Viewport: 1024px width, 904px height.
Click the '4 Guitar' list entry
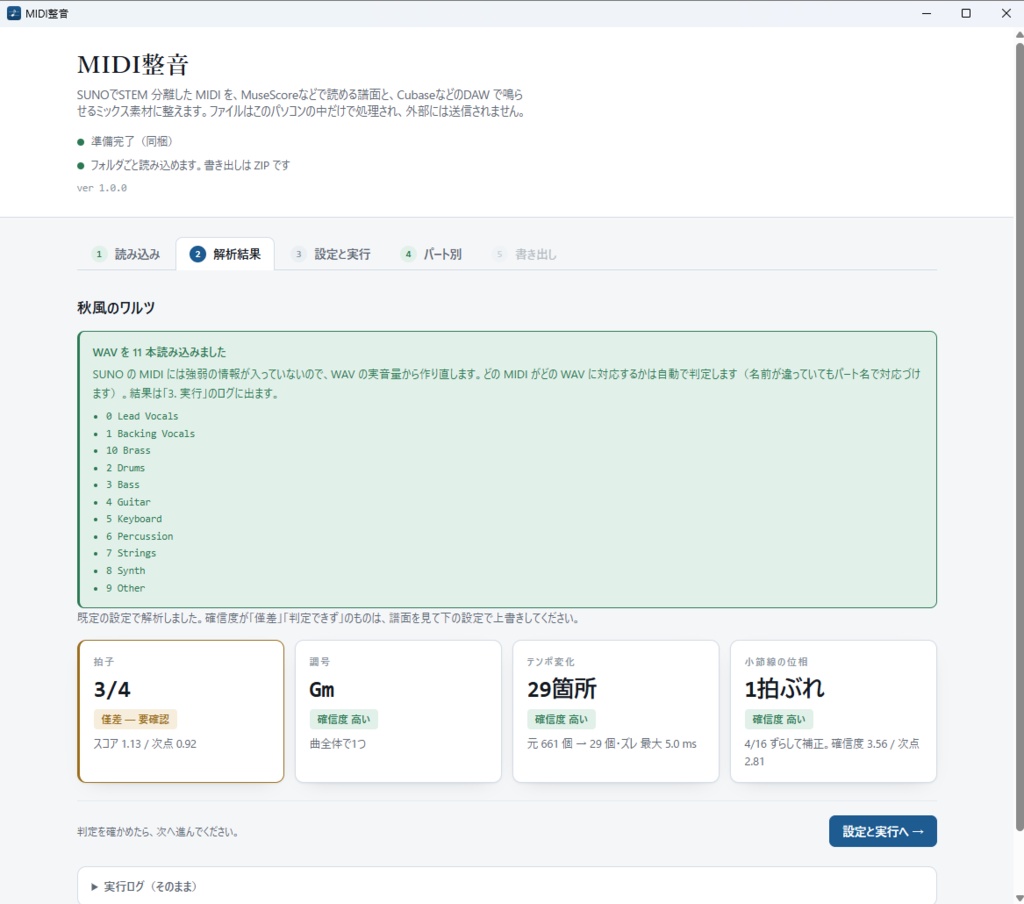[128, 502]
